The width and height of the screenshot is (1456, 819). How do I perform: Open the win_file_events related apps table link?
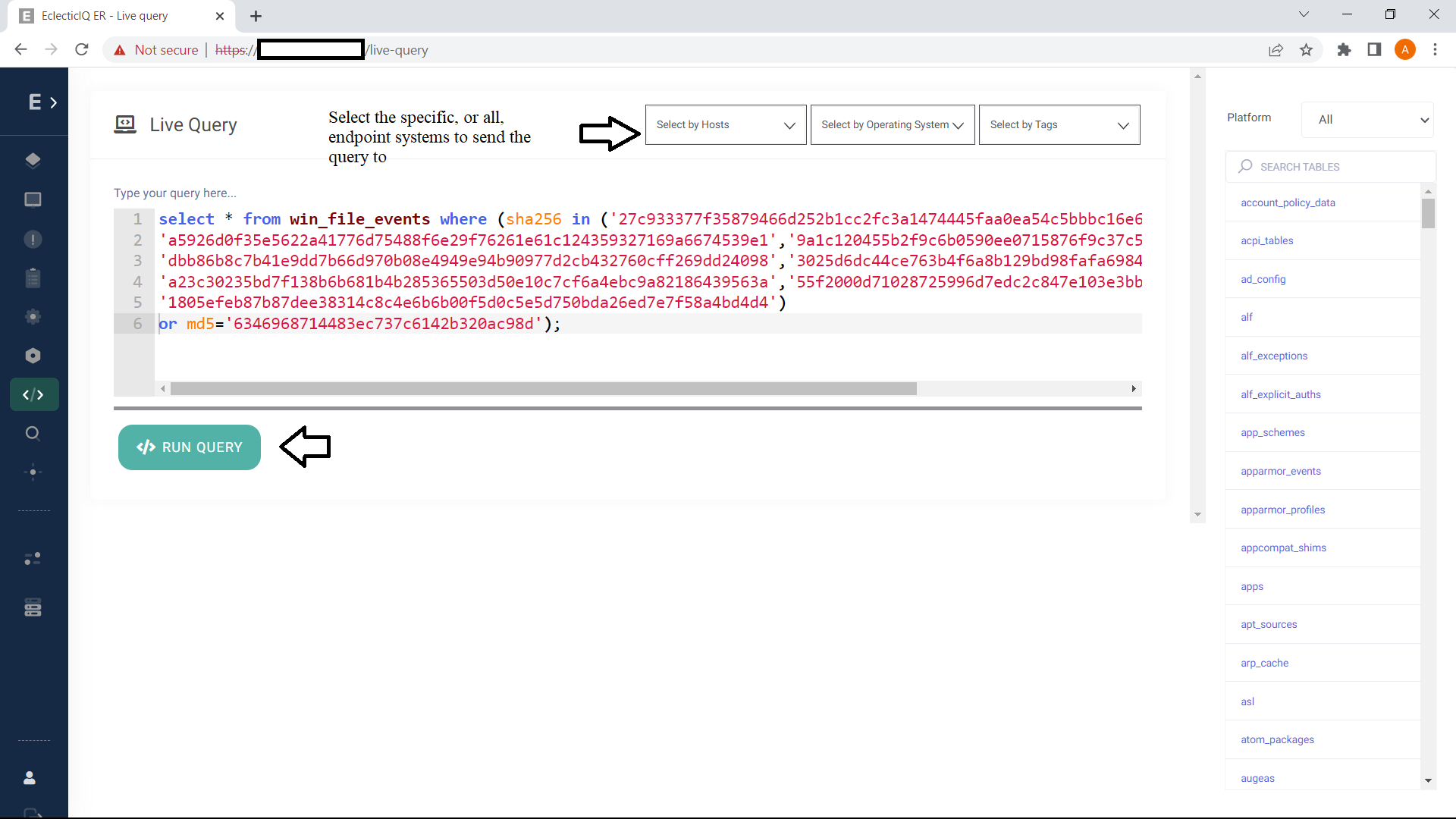1252,585
